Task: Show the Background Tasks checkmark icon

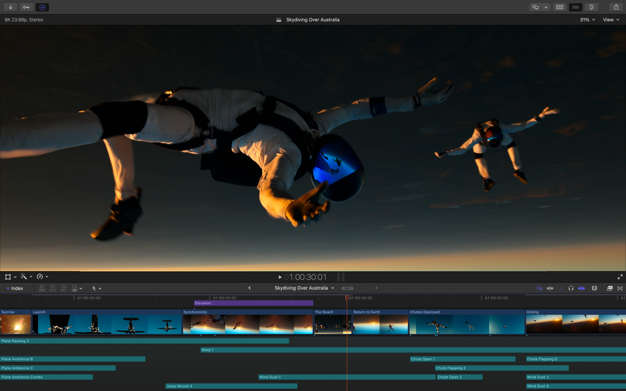Action: tap(42, 7)
